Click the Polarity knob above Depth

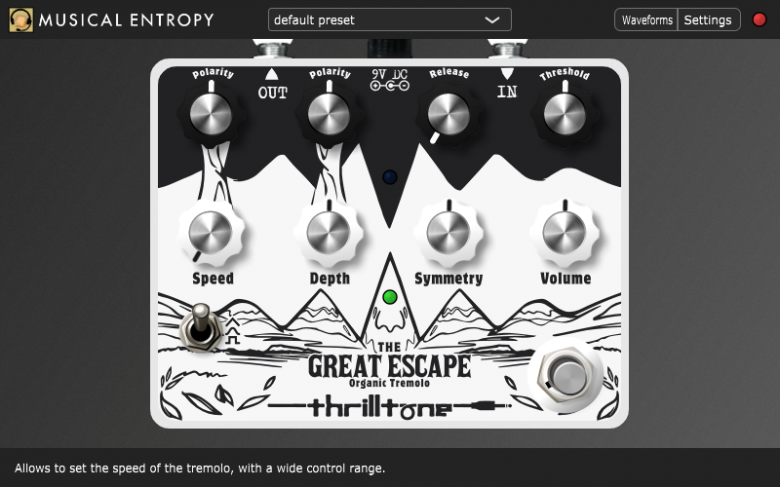click(329, 113)
